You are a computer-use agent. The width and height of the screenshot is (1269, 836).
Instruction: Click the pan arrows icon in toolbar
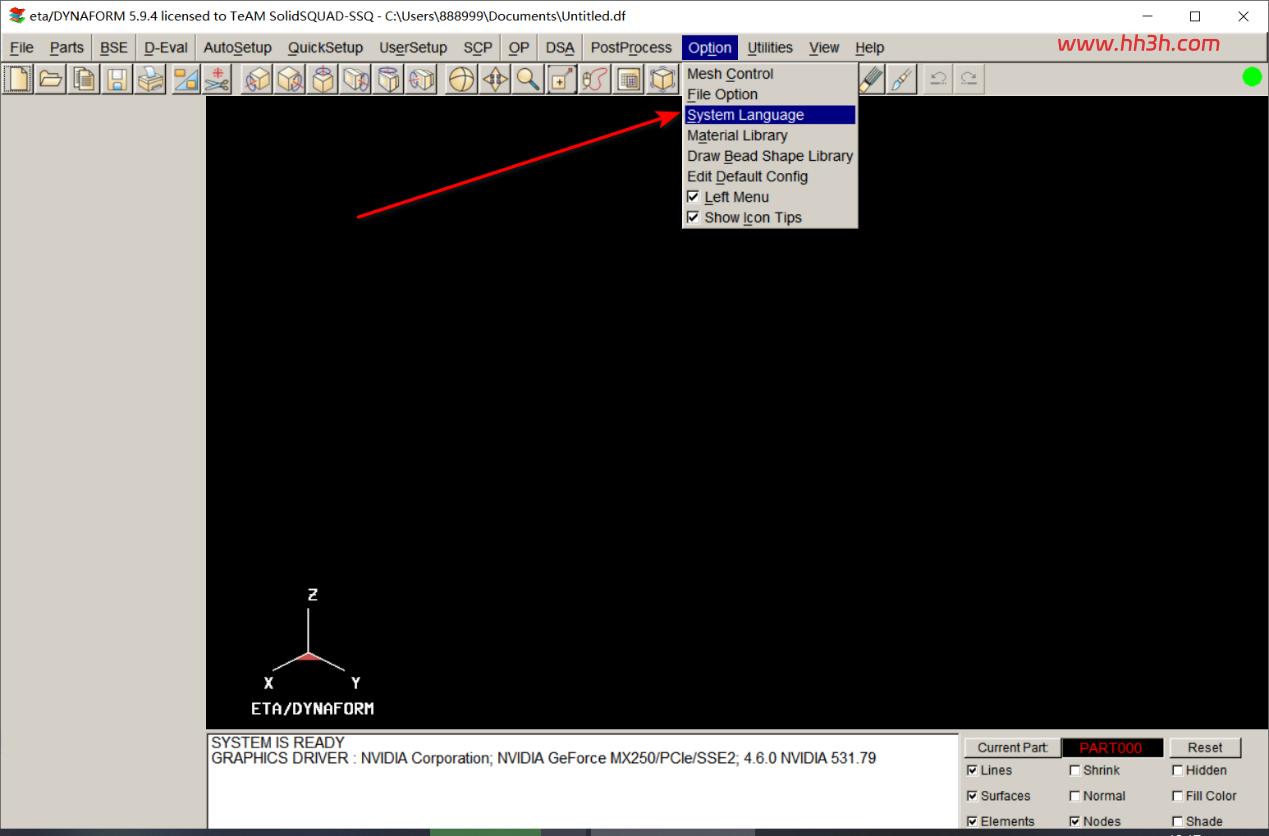click(x=495, y=79)
